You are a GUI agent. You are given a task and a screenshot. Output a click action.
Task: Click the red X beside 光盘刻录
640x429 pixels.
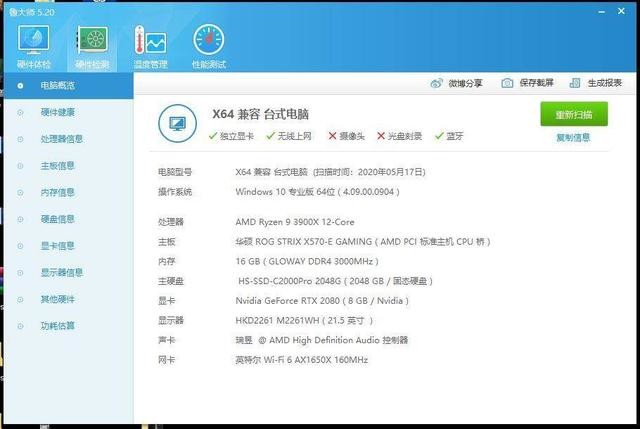381,136
